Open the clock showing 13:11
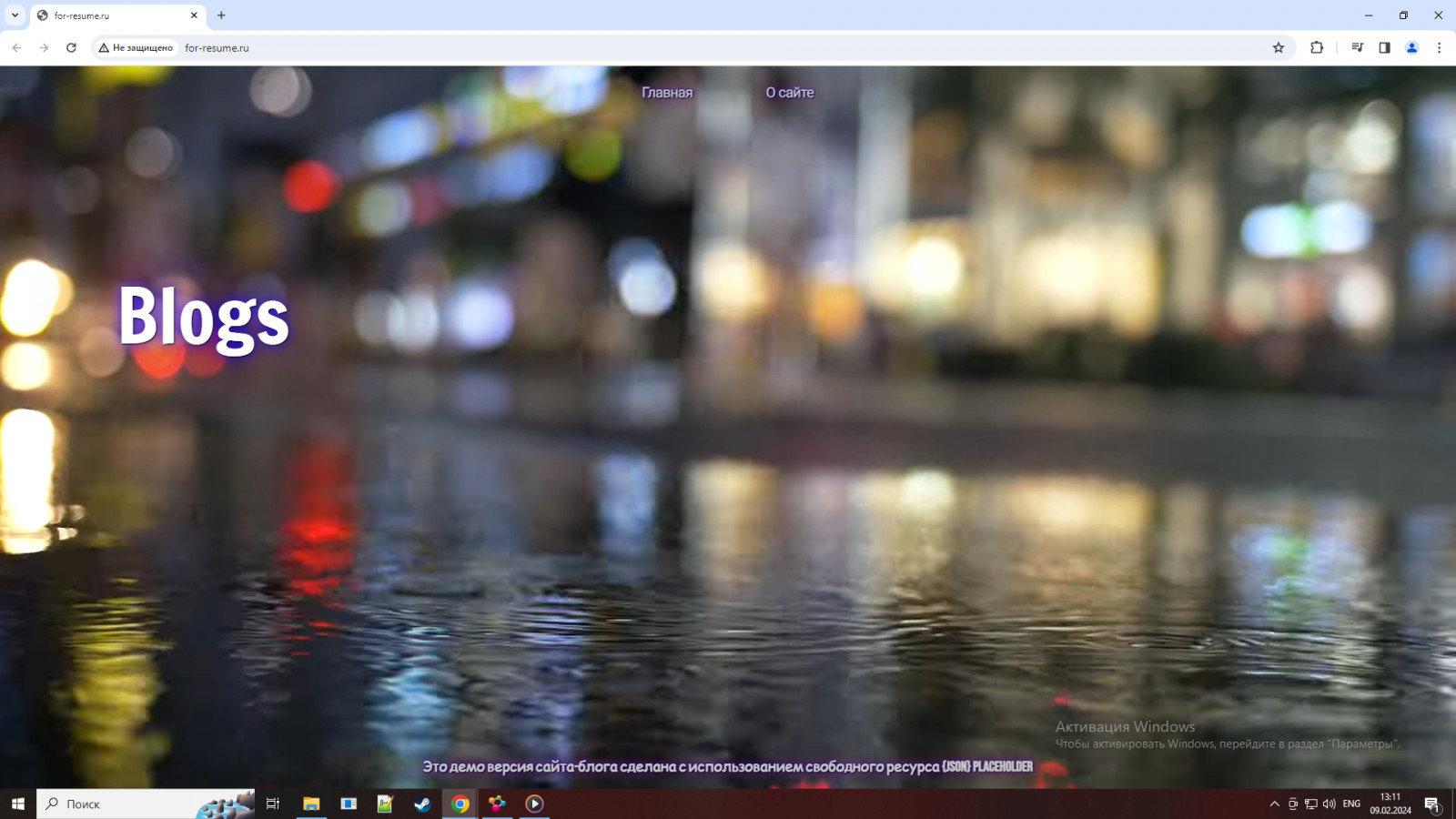The height and width of the screenshot is (819, 1456). [1390, 804]
